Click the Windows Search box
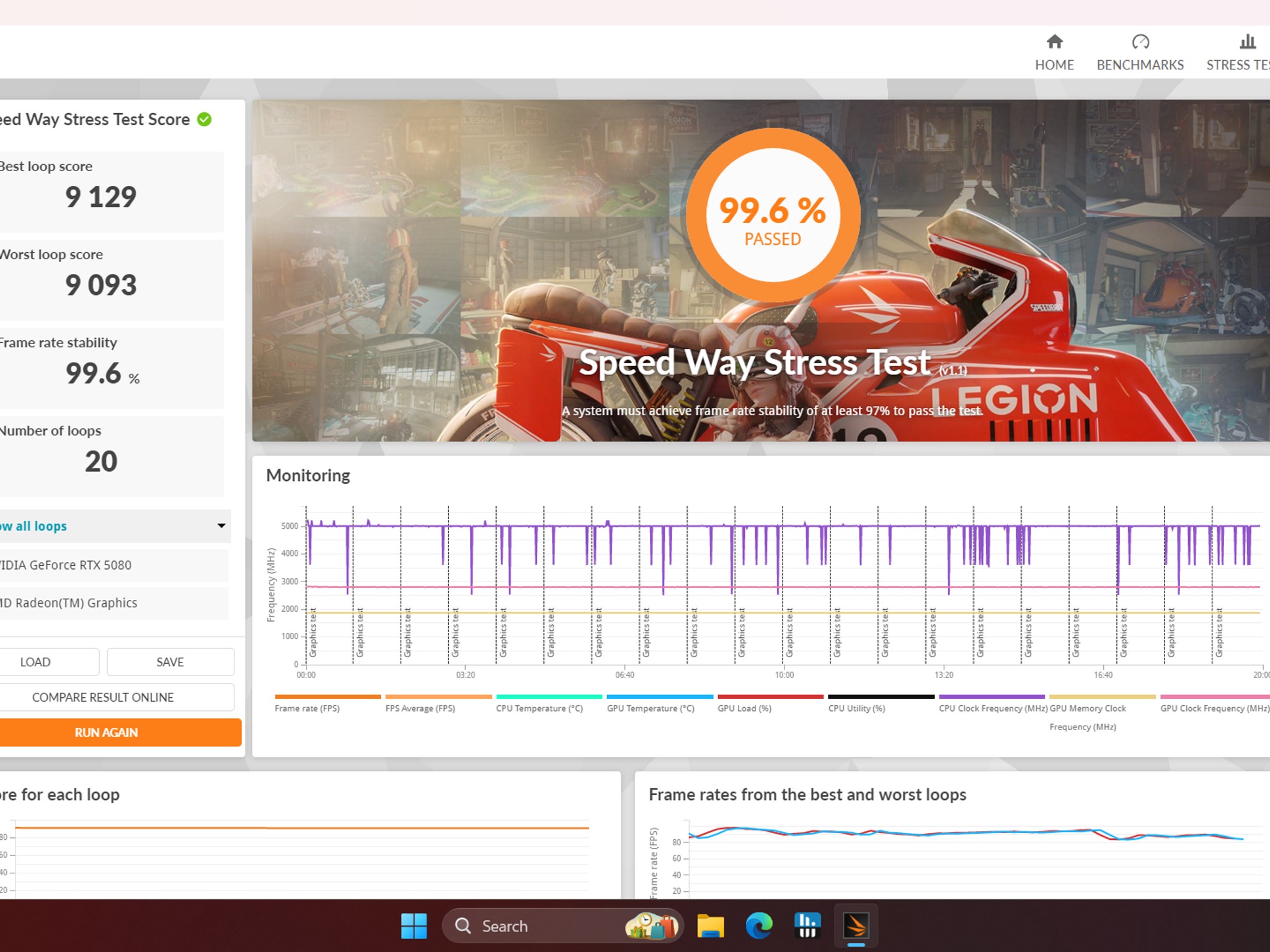This screenshot has height=952, width=1270. coord(562,926)
